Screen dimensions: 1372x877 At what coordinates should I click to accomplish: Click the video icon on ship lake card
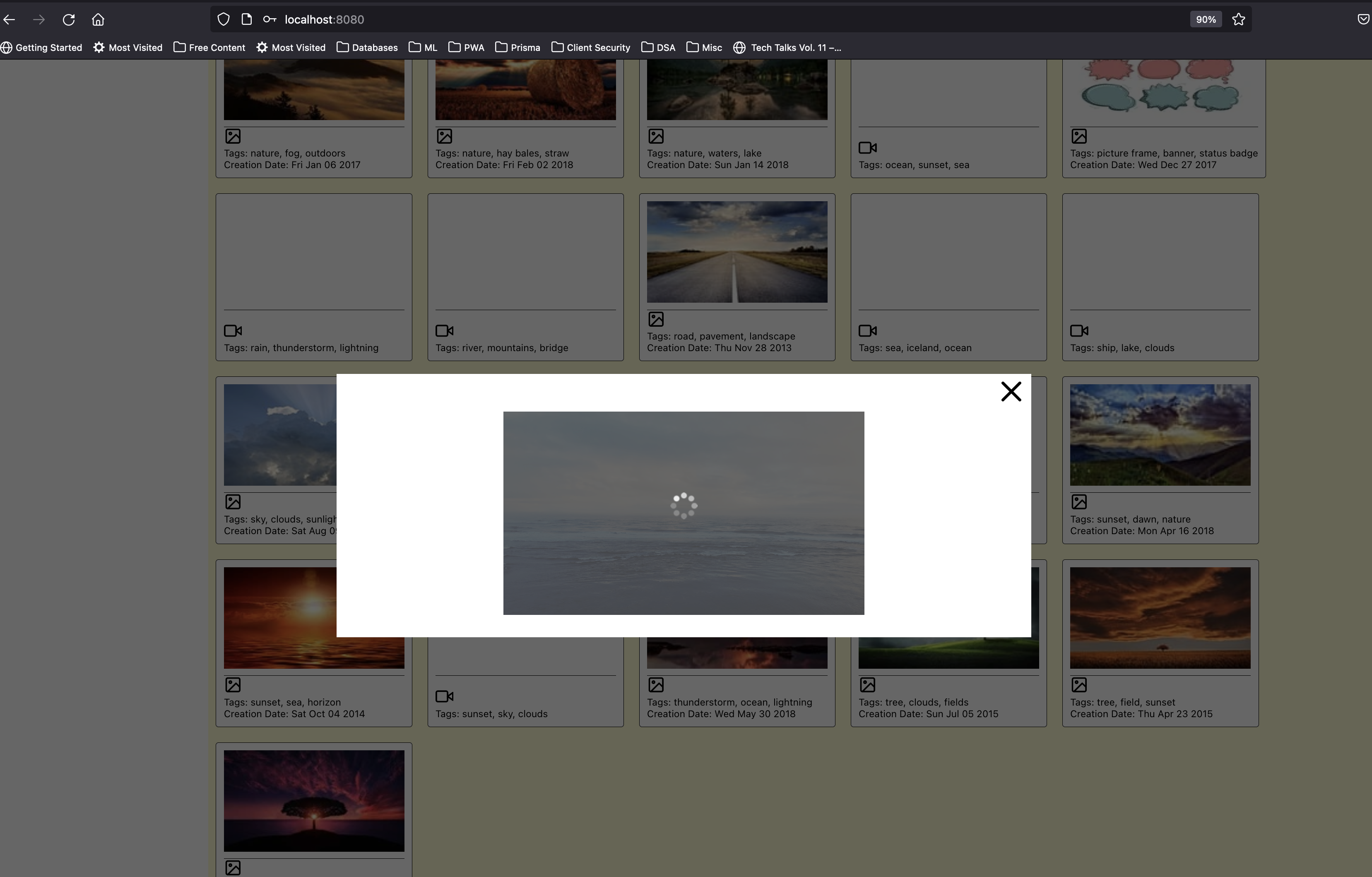point(1078,330)
